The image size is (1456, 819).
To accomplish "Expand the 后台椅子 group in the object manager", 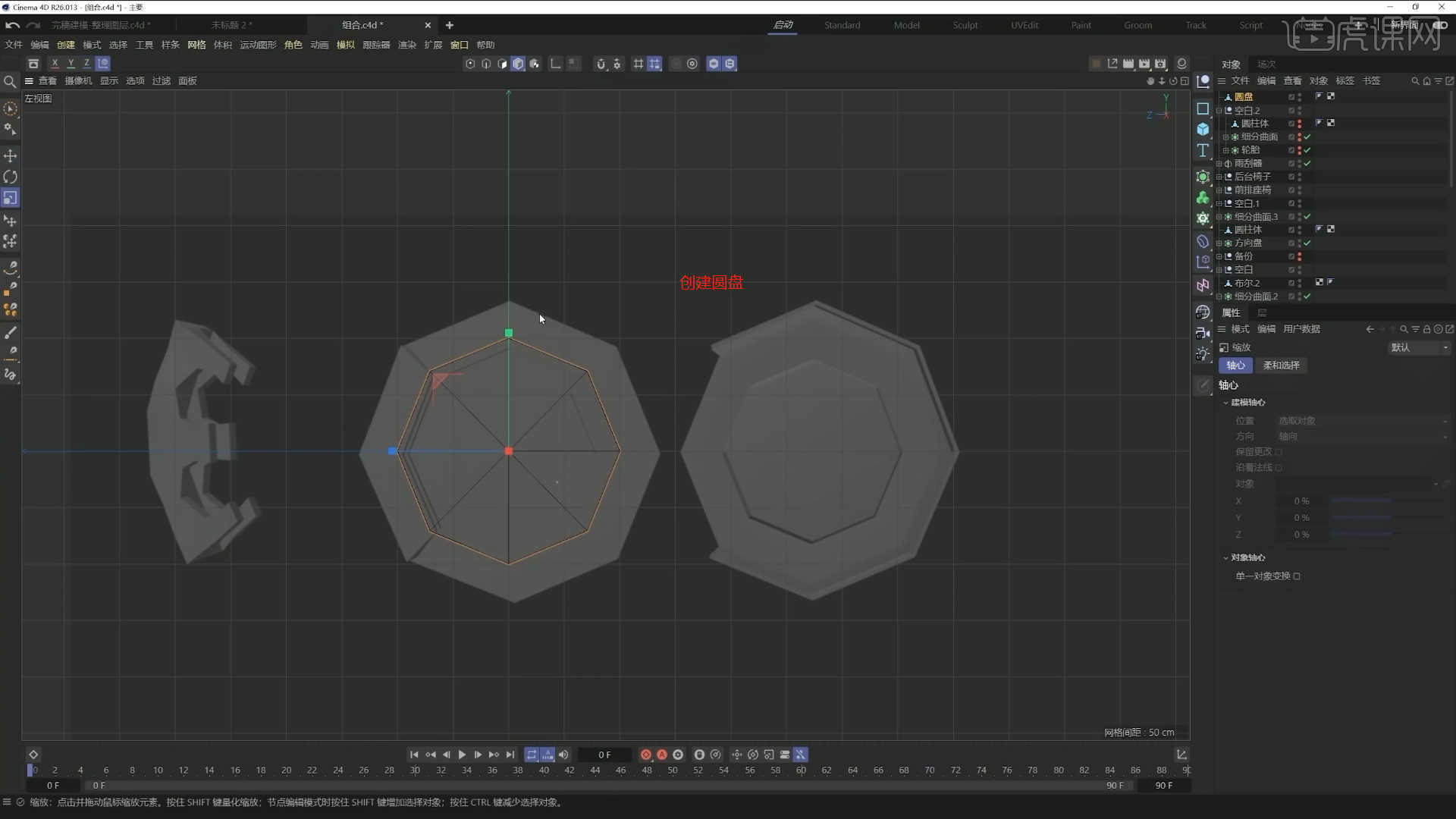I will 1220,176.
